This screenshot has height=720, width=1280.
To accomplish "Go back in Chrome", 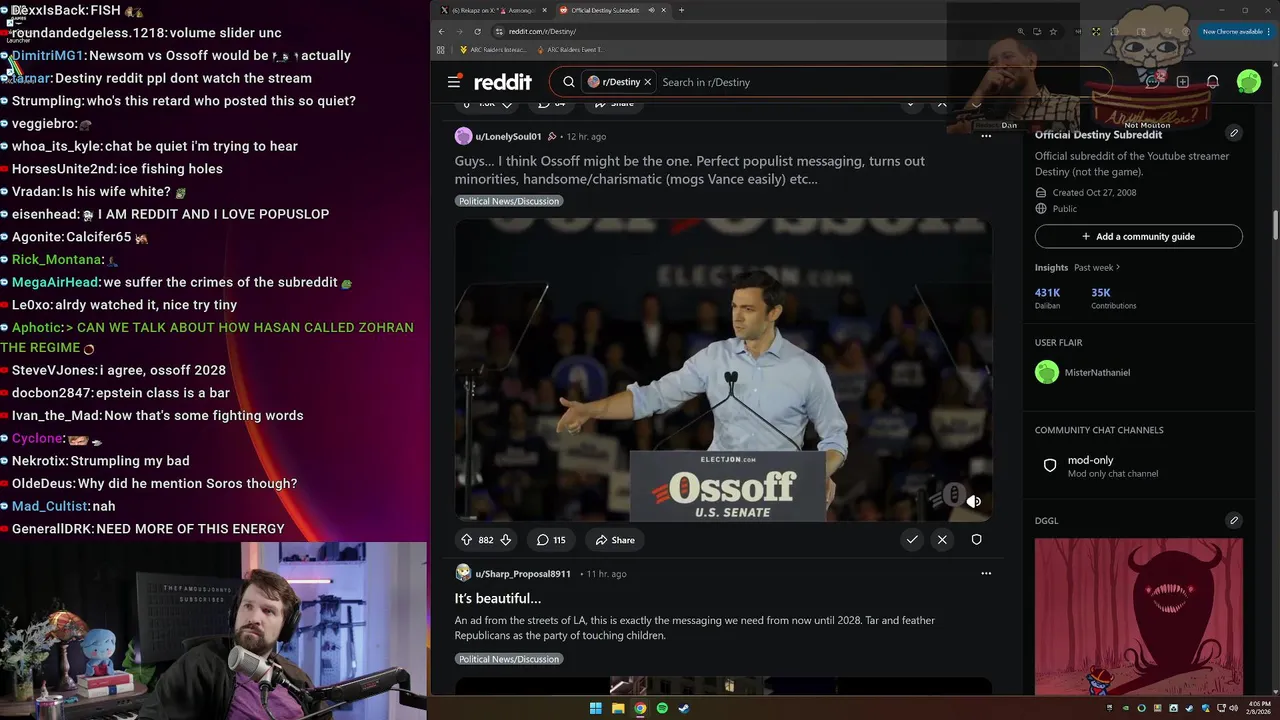I will (441, 31).
